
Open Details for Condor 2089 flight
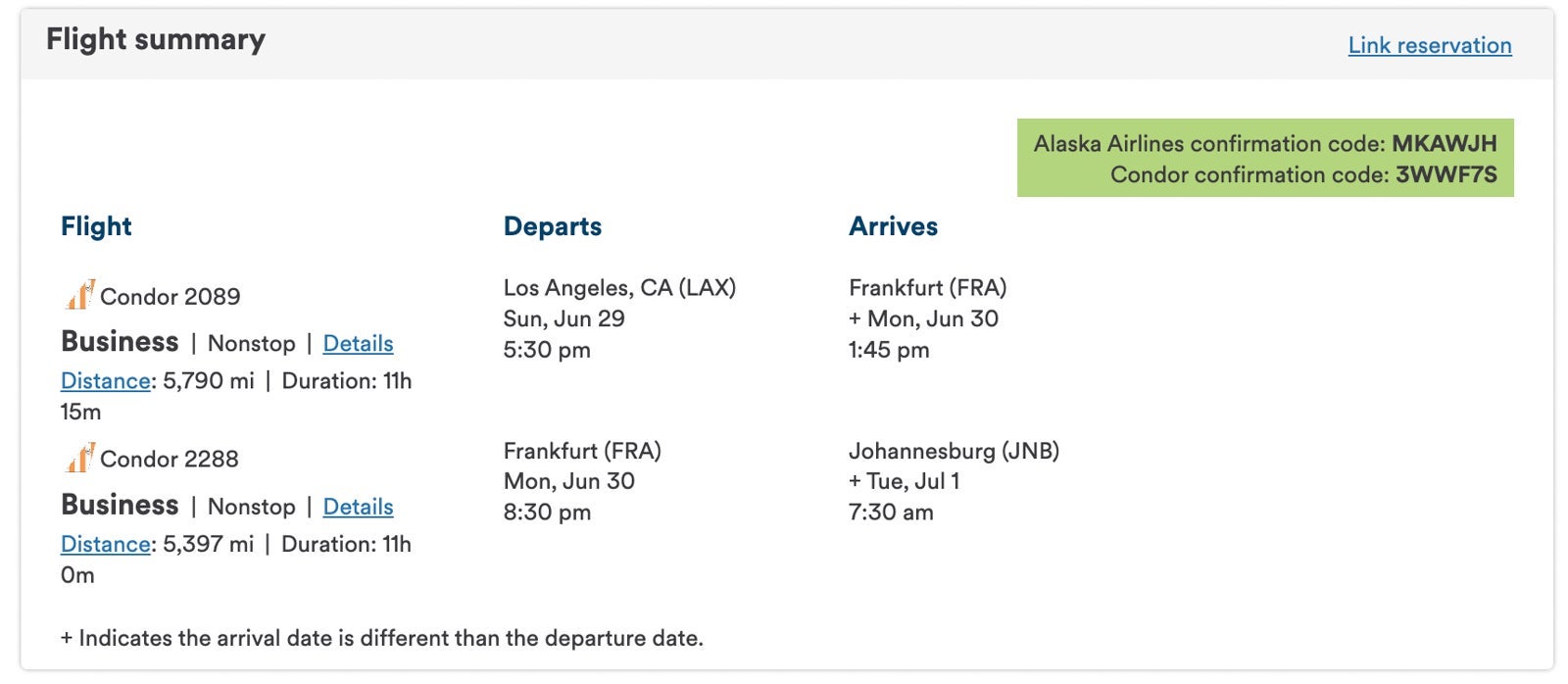(x=358, y=343)
